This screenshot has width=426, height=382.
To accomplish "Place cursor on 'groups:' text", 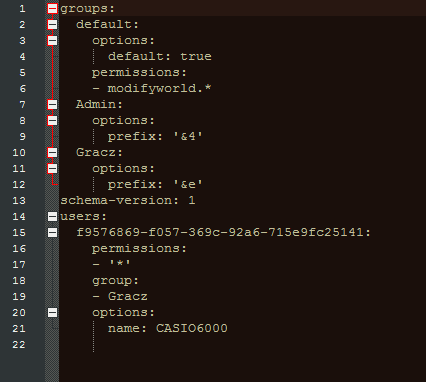I will 87,9.
